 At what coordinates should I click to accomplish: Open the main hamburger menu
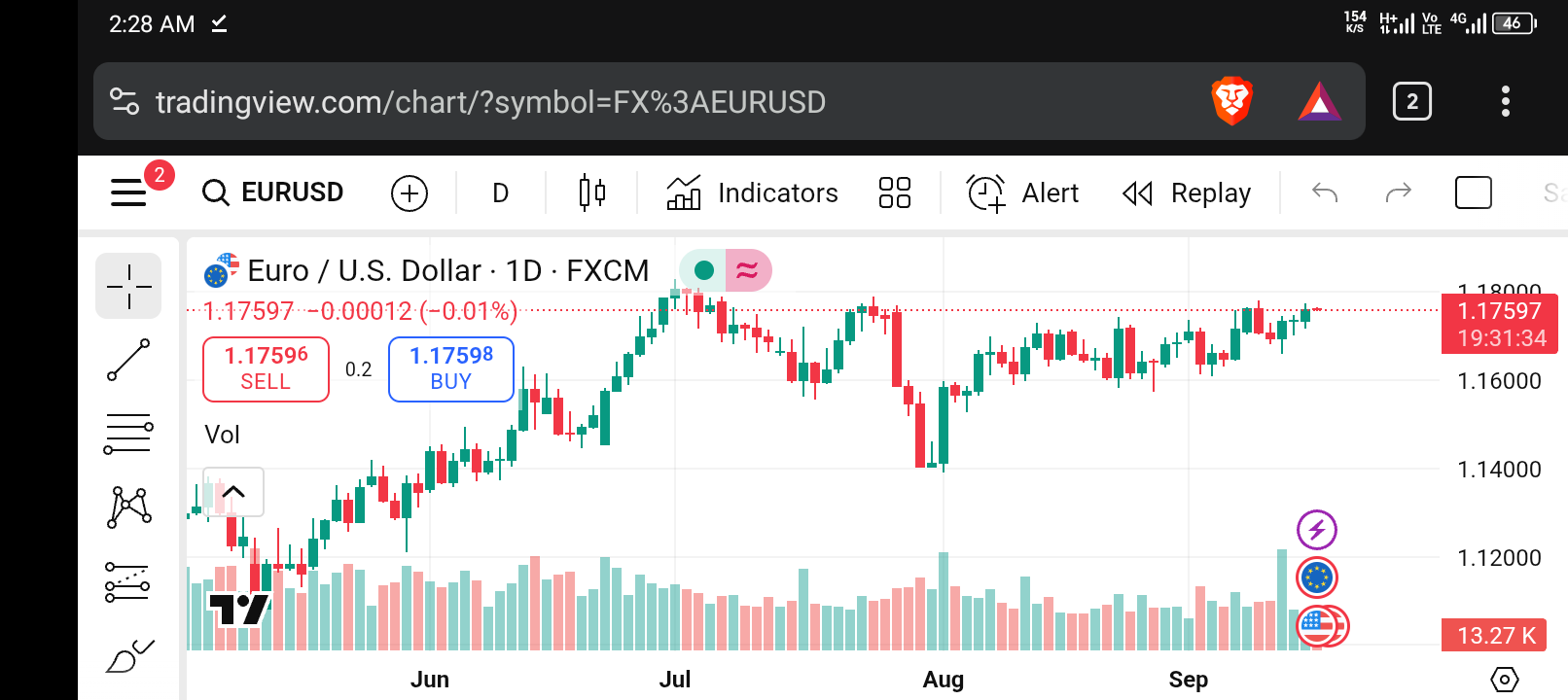(x=128, y=192)
